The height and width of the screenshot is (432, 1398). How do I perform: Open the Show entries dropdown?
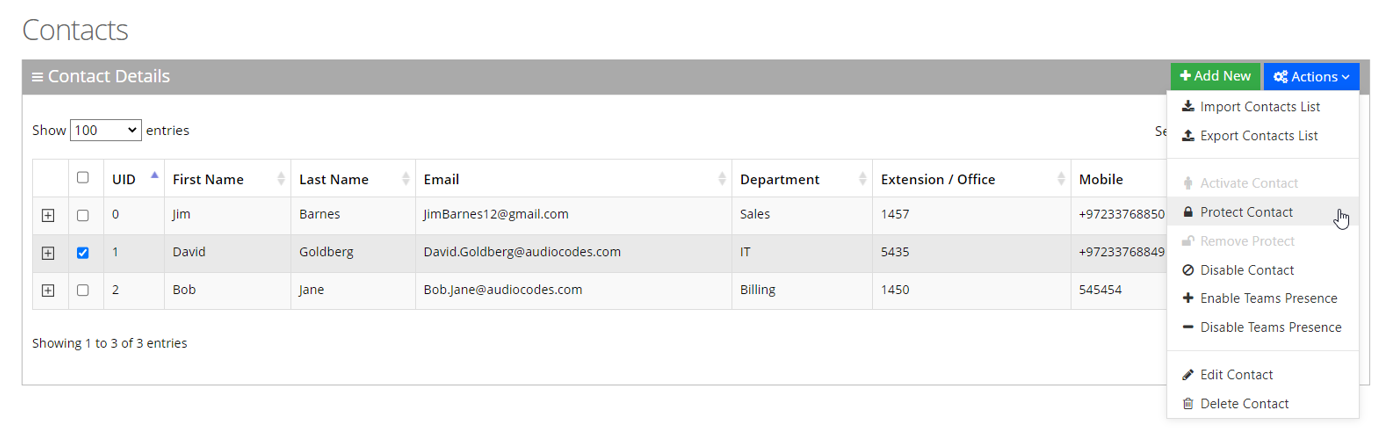[106, 130]
